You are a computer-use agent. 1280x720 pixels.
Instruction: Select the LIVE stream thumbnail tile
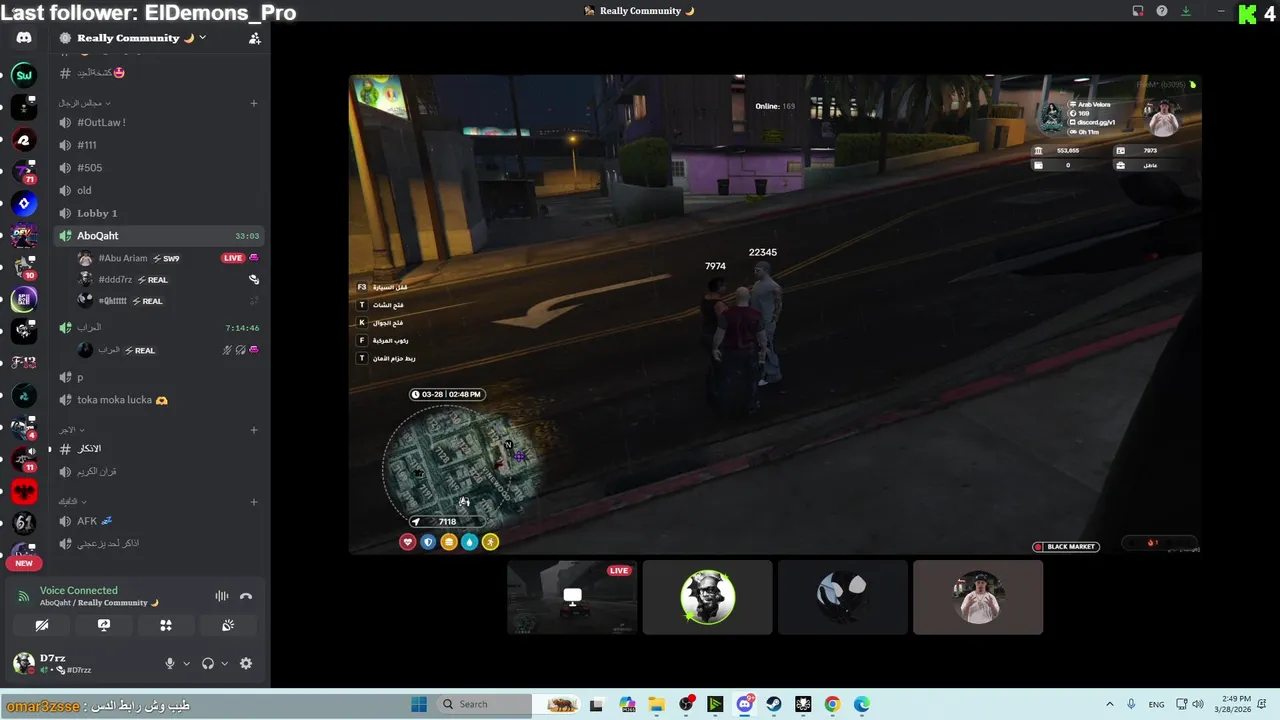tap(572, 597)
